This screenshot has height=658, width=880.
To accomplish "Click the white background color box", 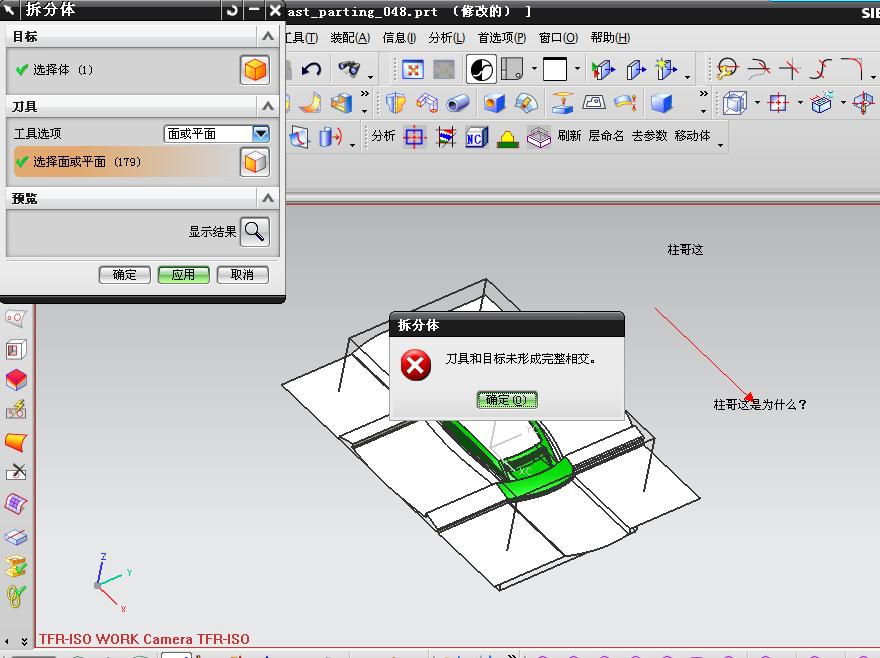I will [x=554, y=70].
